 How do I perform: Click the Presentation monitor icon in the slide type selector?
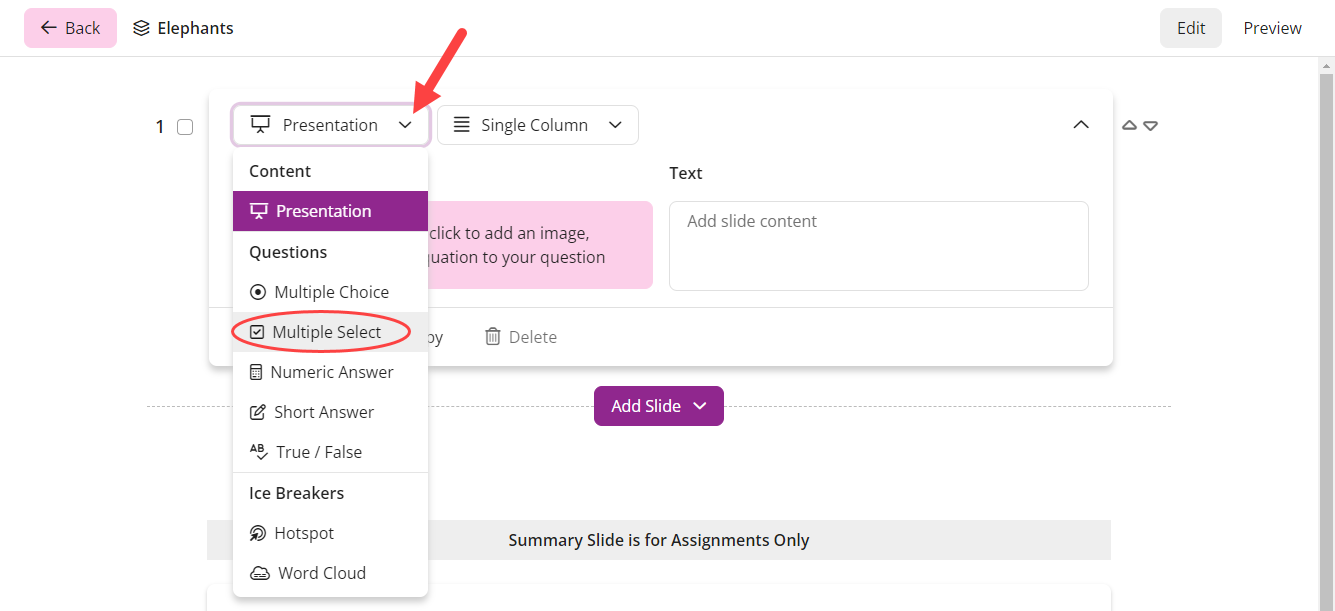[260, 124]
